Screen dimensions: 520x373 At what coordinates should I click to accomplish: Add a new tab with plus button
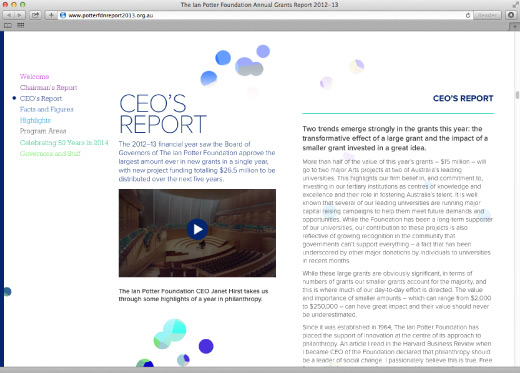tap(515, 27)
